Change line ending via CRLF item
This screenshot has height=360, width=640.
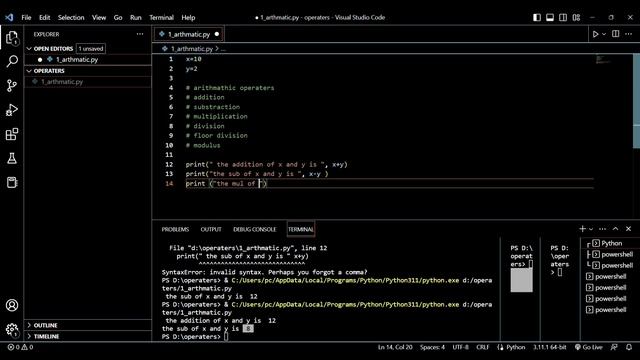pyautogui.click(x=482, y=347)
